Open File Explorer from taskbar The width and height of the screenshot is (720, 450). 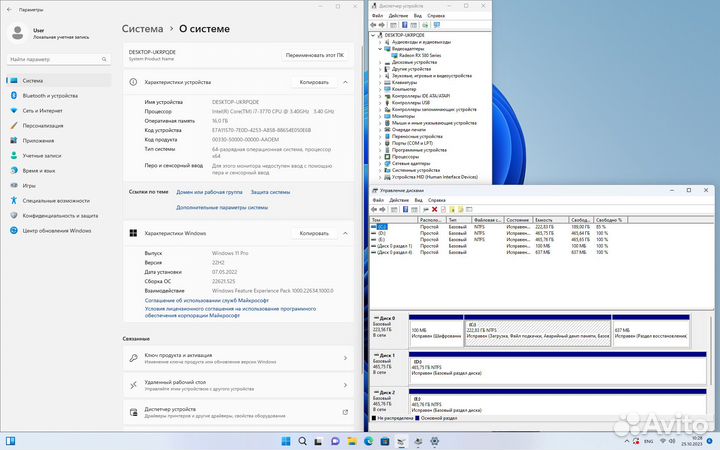[x=352, y=441]
